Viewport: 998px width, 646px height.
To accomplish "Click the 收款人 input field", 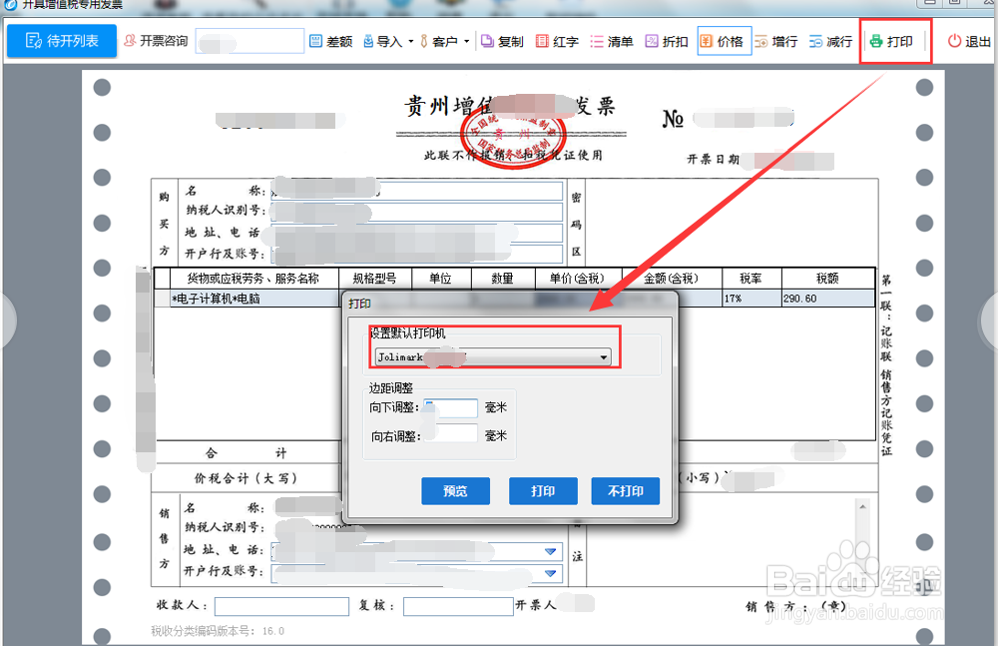I will [282, 606].
